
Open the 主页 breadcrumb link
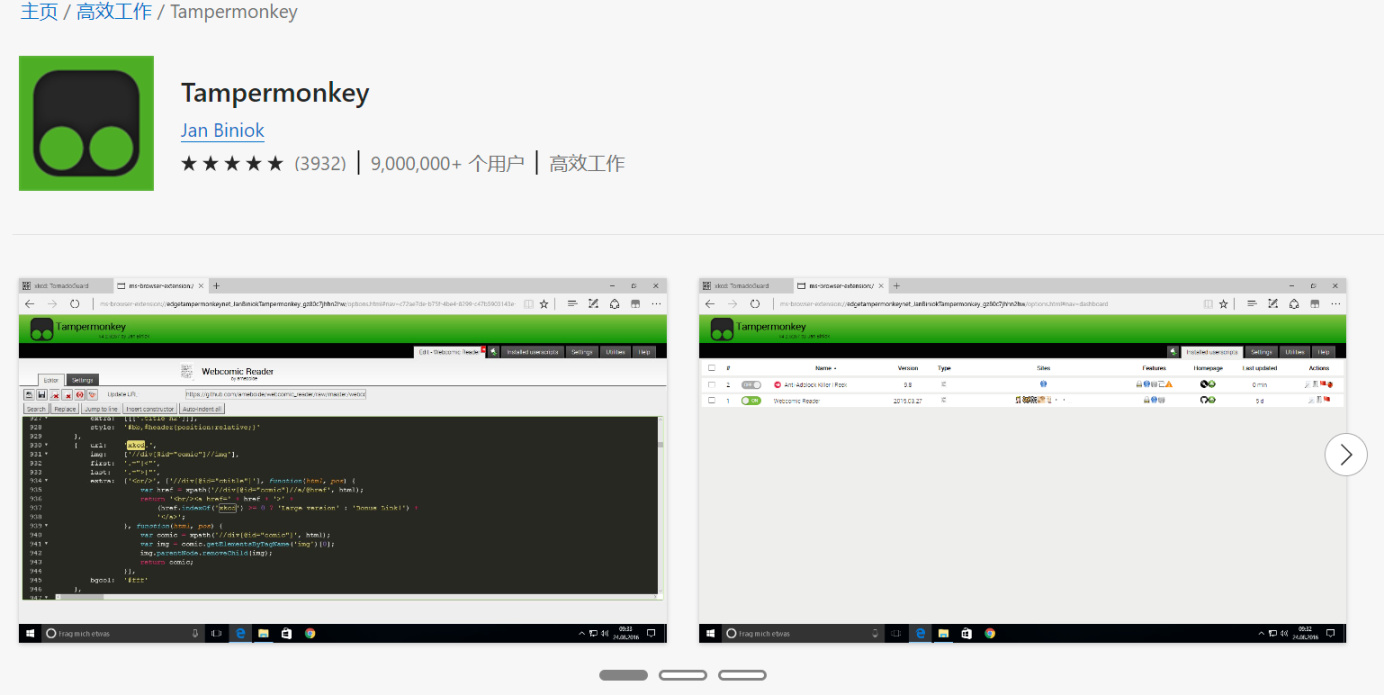39,12
